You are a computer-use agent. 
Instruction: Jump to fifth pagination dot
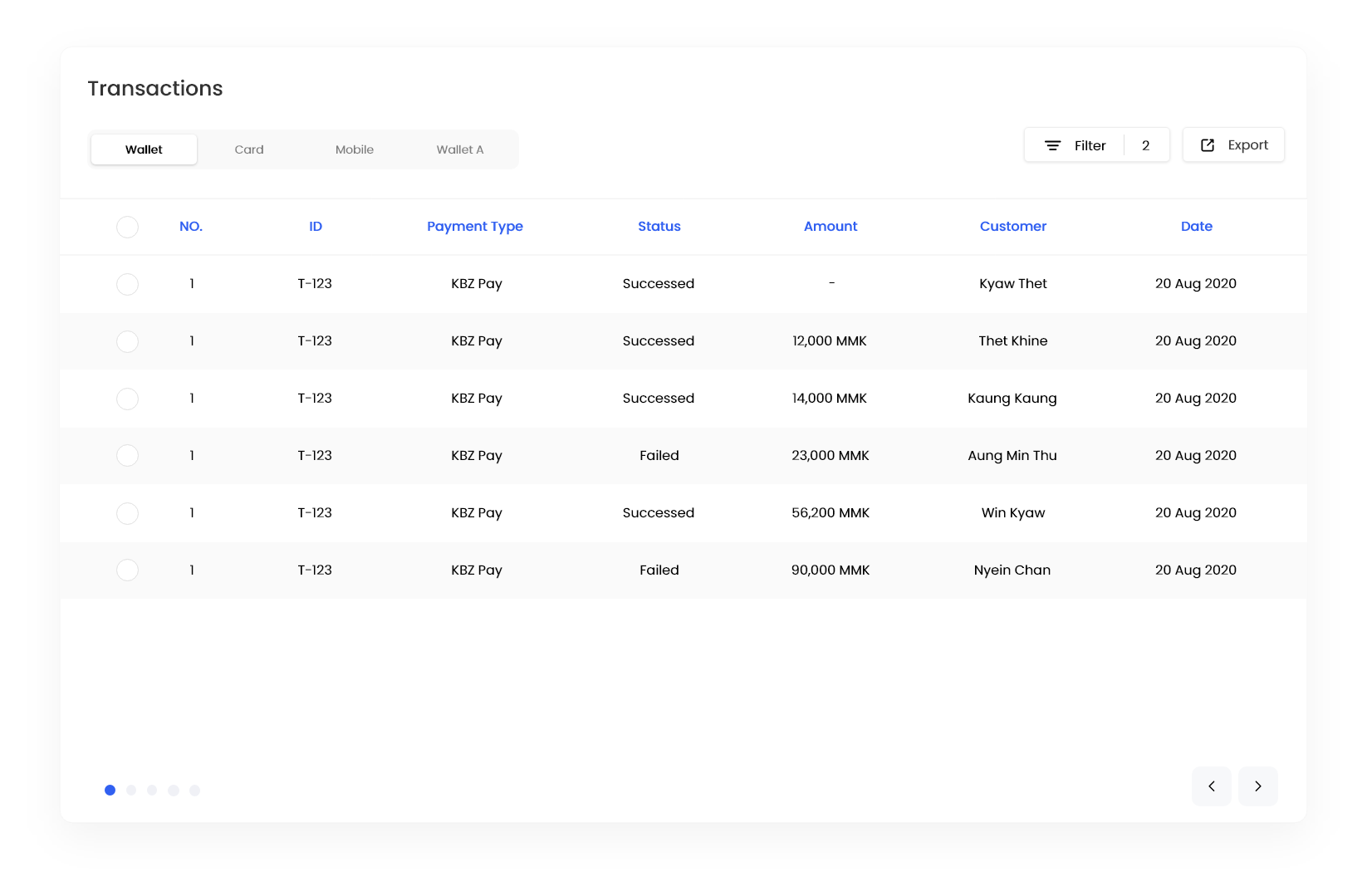[194, 790]
